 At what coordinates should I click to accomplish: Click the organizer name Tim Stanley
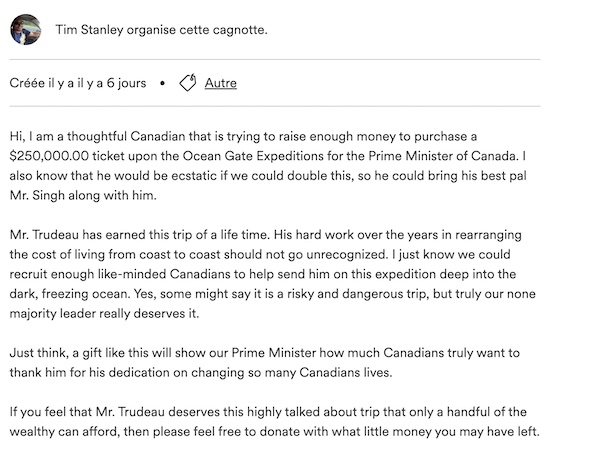point(89,29)
